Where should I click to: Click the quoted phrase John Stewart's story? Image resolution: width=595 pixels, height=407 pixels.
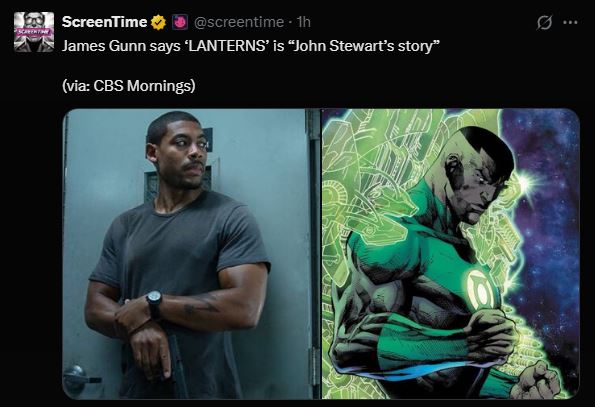pyautogui.click(x=363, y=46)
